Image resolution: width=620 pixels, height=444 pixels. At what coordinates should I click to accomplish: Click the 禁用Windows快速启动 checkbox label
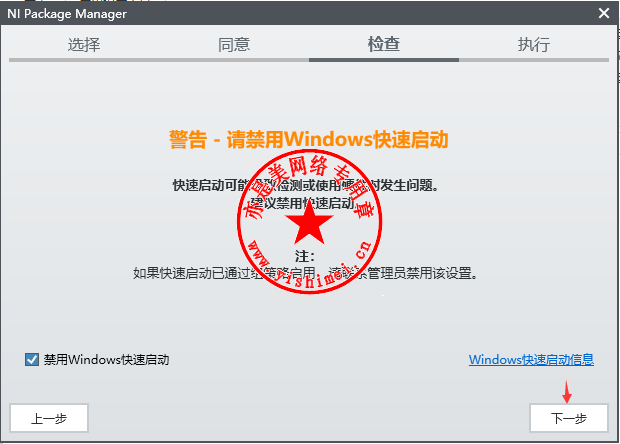pos(106,359)
